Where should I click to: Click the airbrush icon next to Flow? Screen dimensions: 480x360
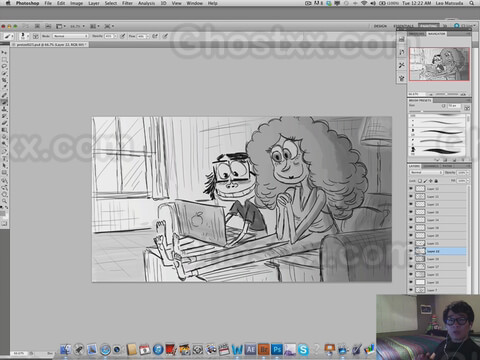(x=155, y=36)
